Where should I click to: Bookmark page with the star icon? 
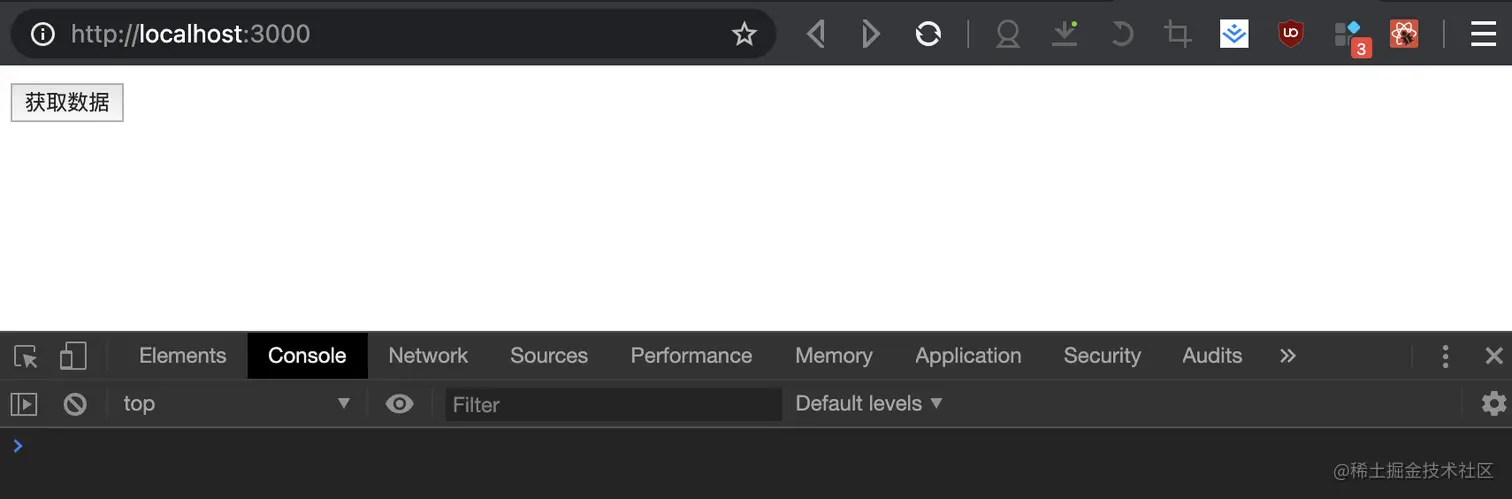tap(744, 34)
